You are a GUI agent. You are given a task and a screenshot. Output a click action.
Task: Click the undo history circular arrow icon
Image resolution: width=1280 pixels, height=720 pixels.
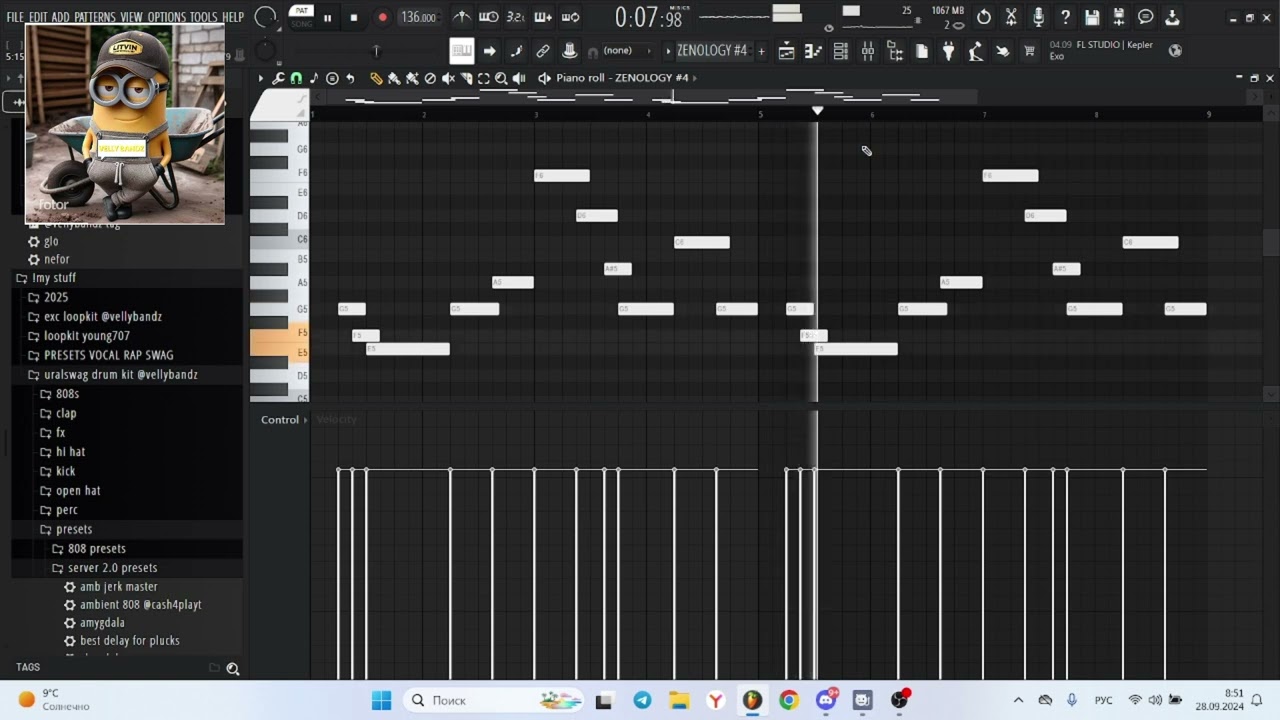pyautogui.click(x=984, y=17)
